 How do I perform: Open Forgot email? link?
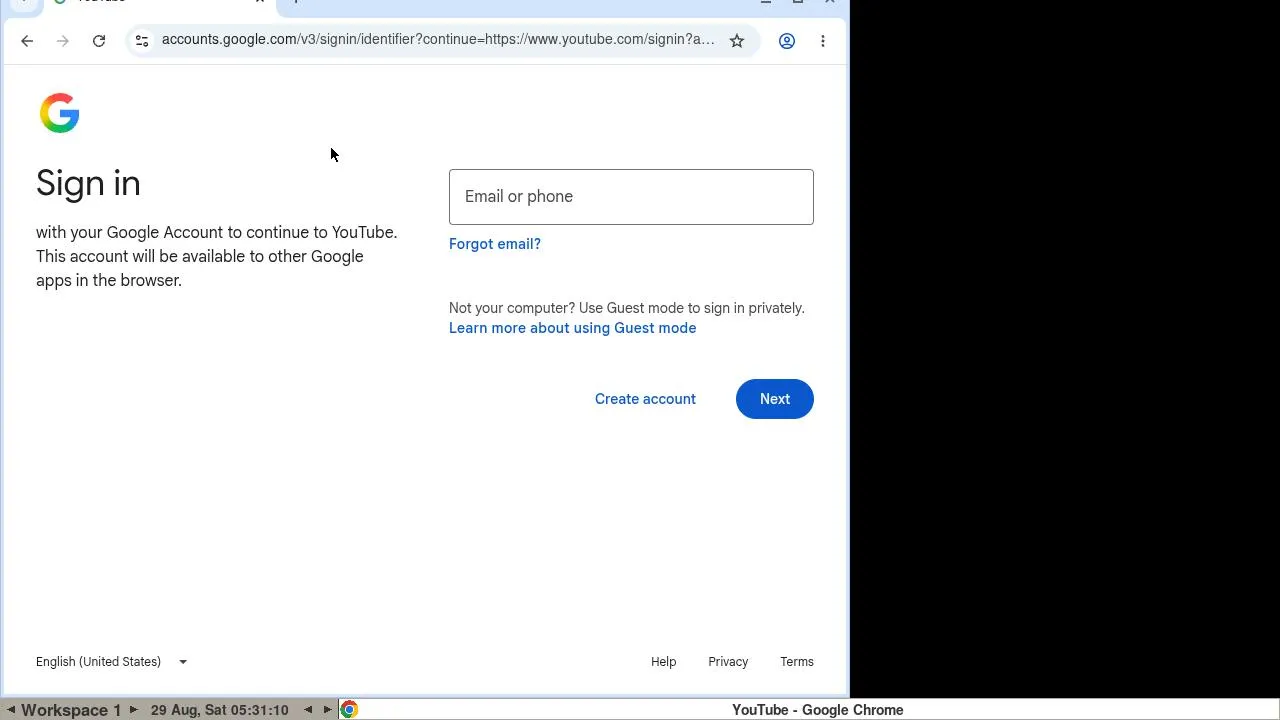pos(495,244)
